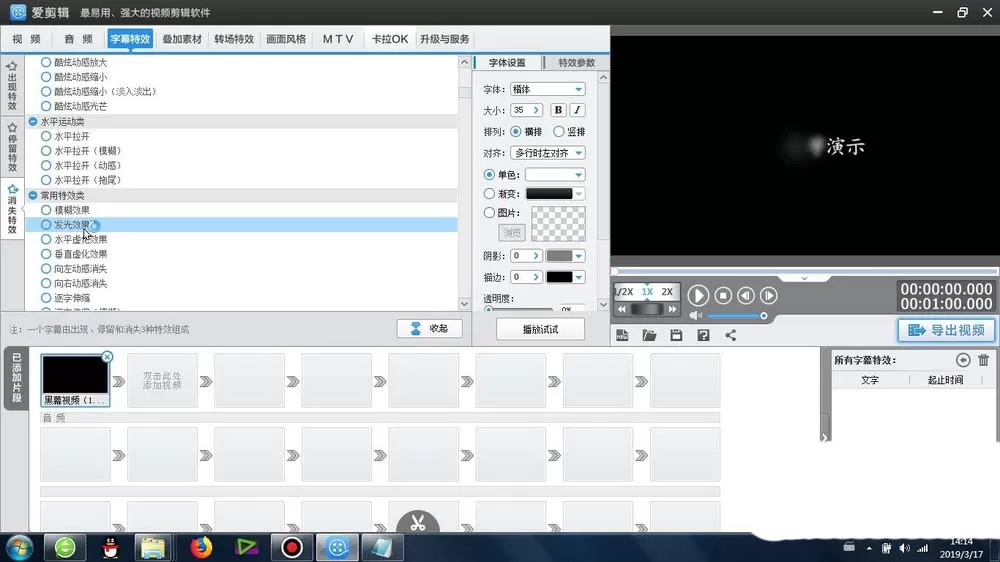
Task: Open the 对齐 alignment dropdown
Action: (578, 153)
